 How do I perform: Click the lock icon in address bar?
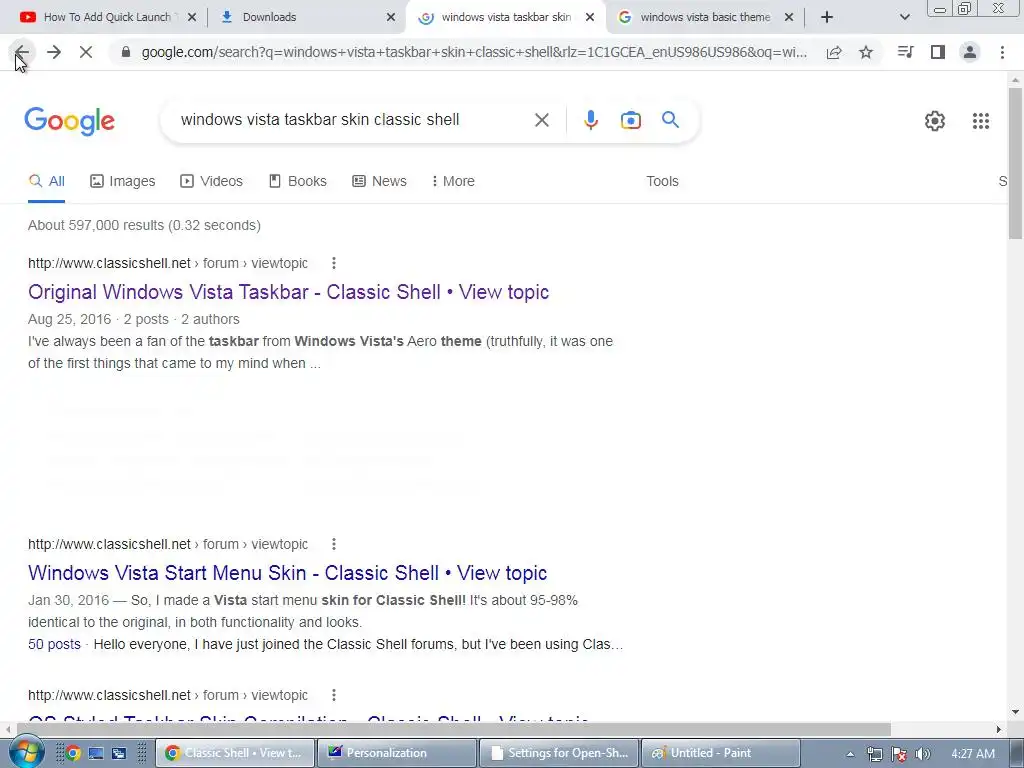click(126, 52)
